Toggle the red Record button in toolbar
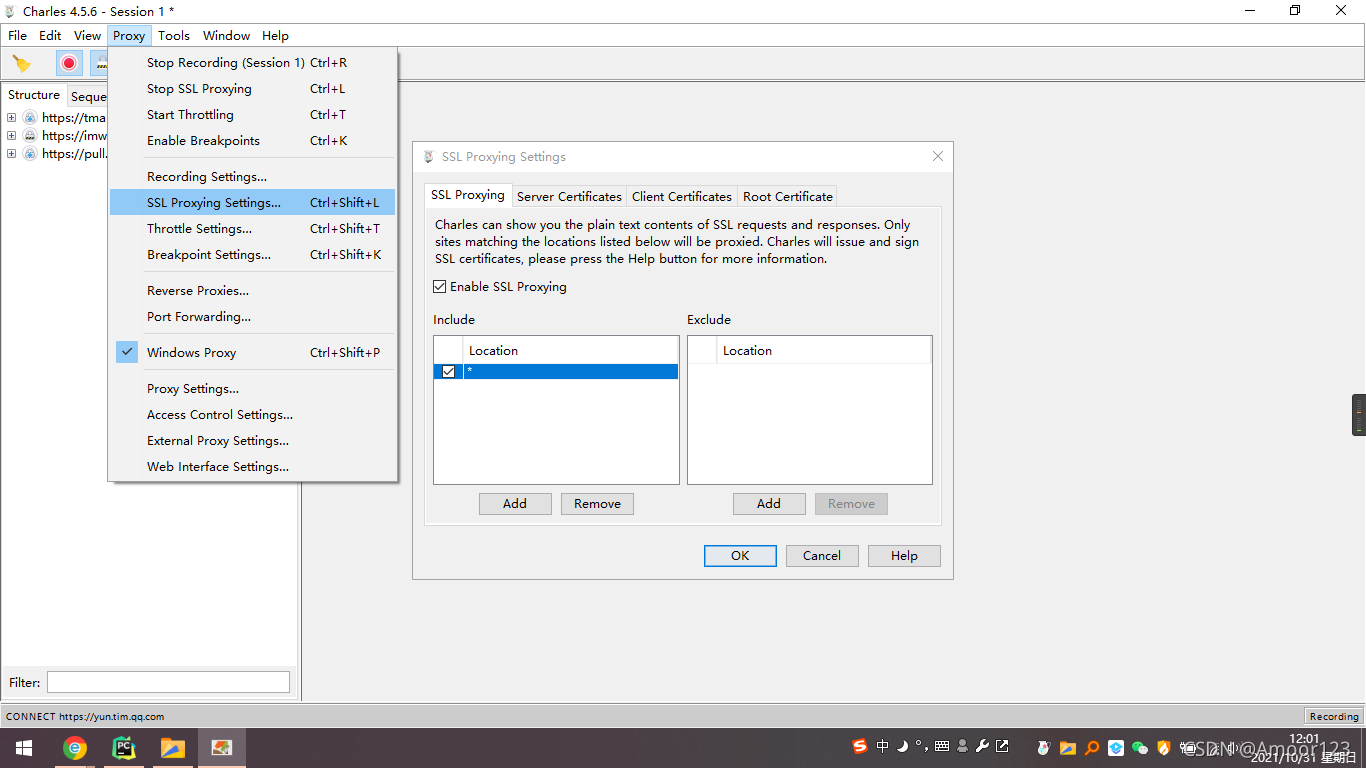Viewport: 1366px width, 768px height. pos(69,63)
